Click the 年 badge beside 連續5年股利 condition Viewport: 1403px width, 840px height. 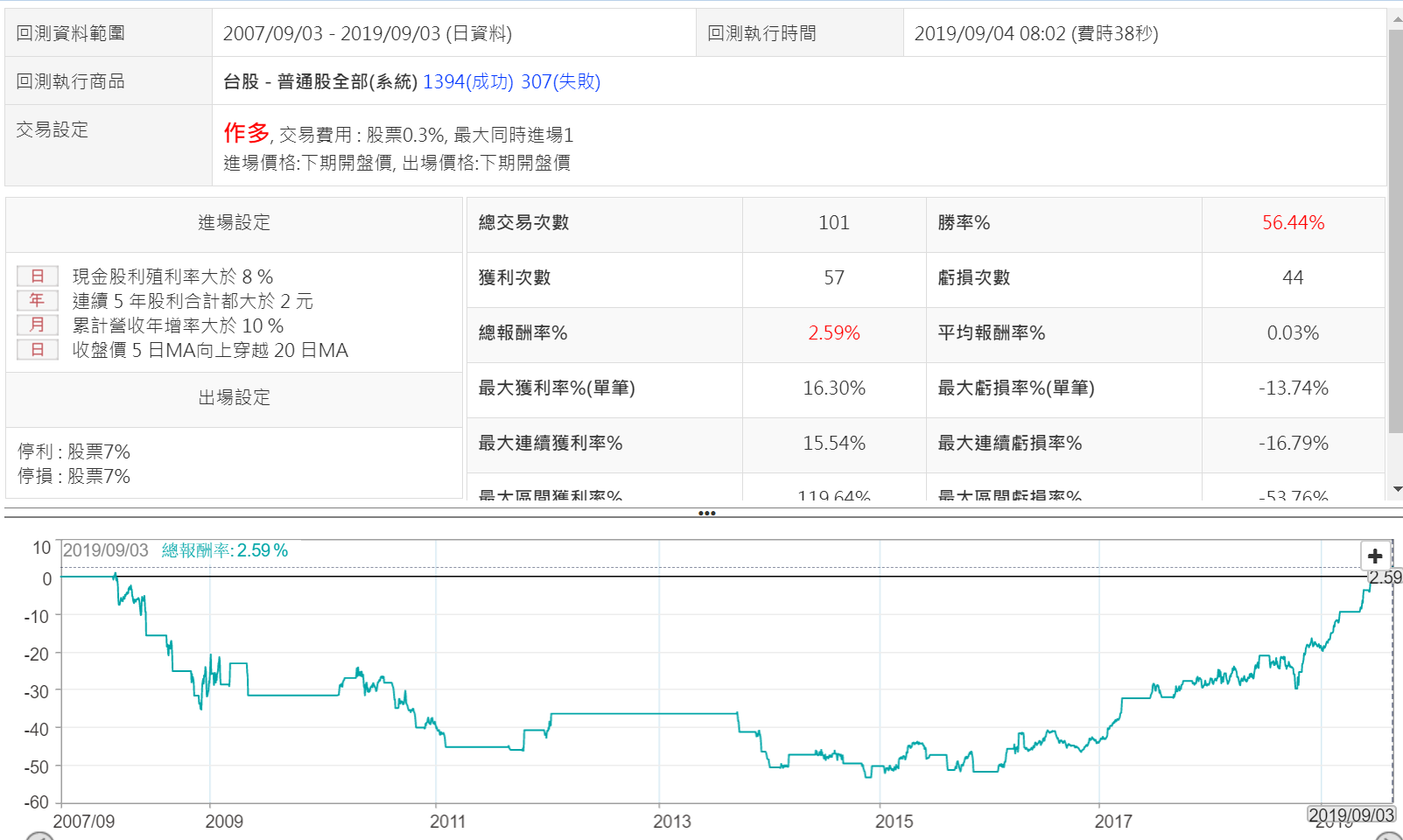[x=38, y=301]
